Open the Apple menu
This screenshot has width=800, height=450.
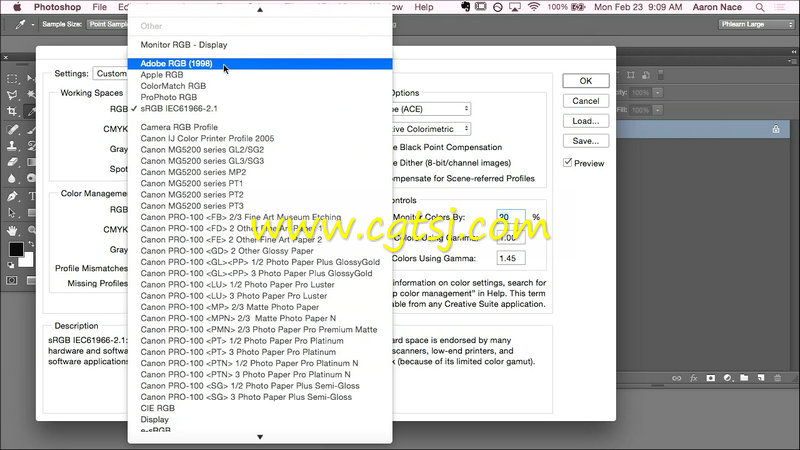point(17,7)
